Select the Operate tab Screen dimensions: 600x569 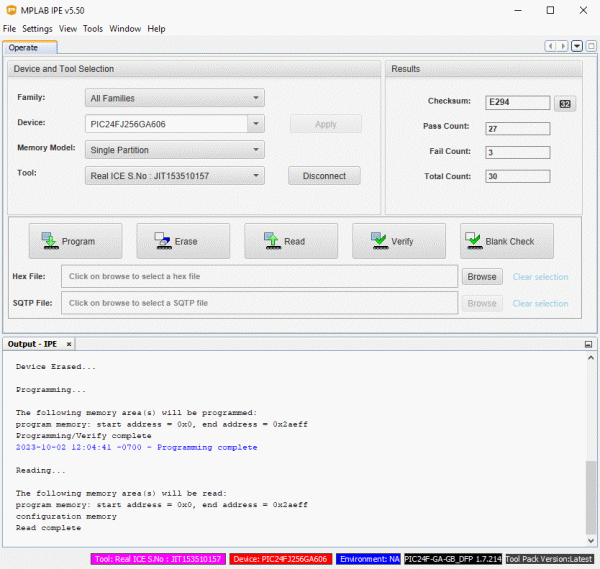pyautogui.click(x=24, y=47)
